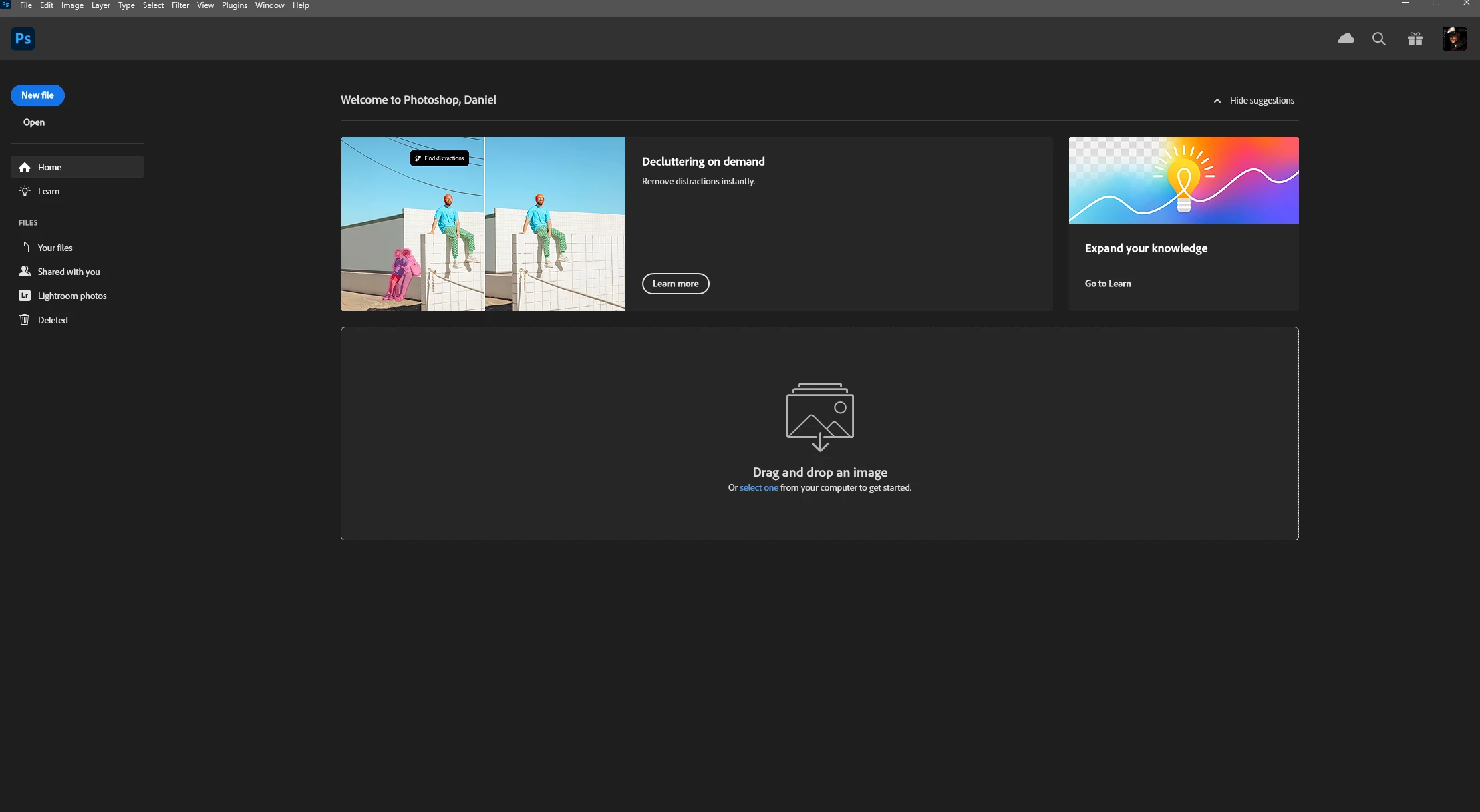This screenshot has width=1480, height=812.
Task: Open Lightroom photos in sidebar
Action: (x=71, y=296)
